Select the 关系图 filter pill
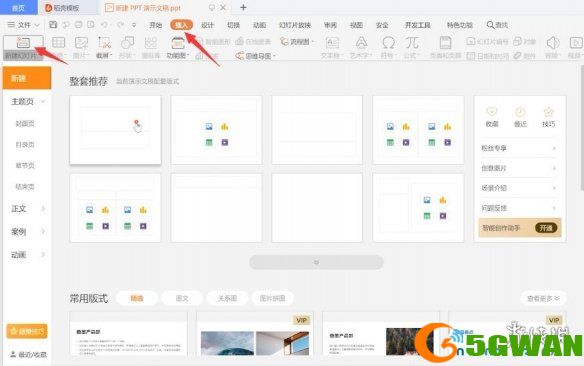Screen dimensions: 584x366 pos(227,298)
